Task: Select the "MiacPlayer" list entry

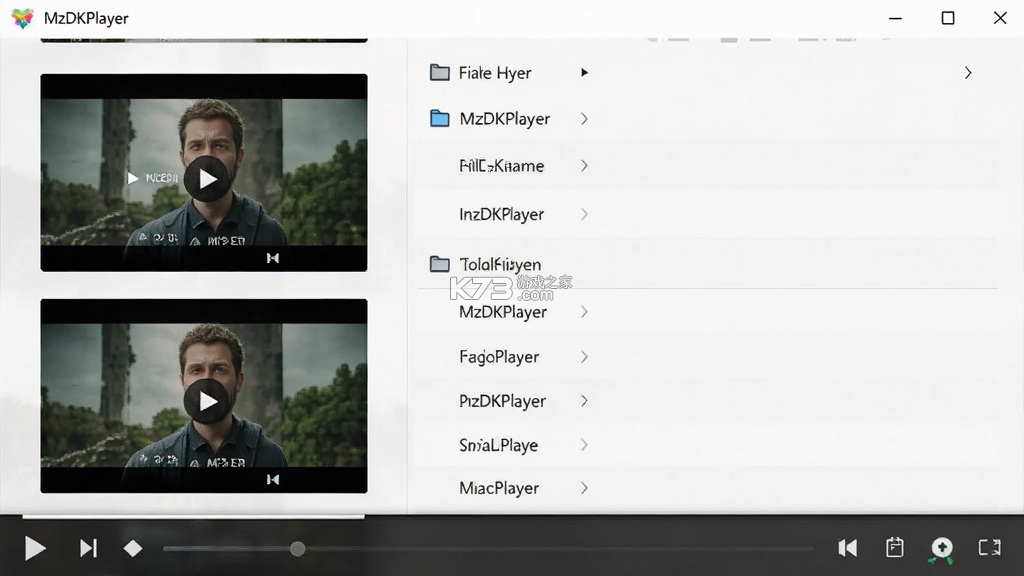Action: 499,488
